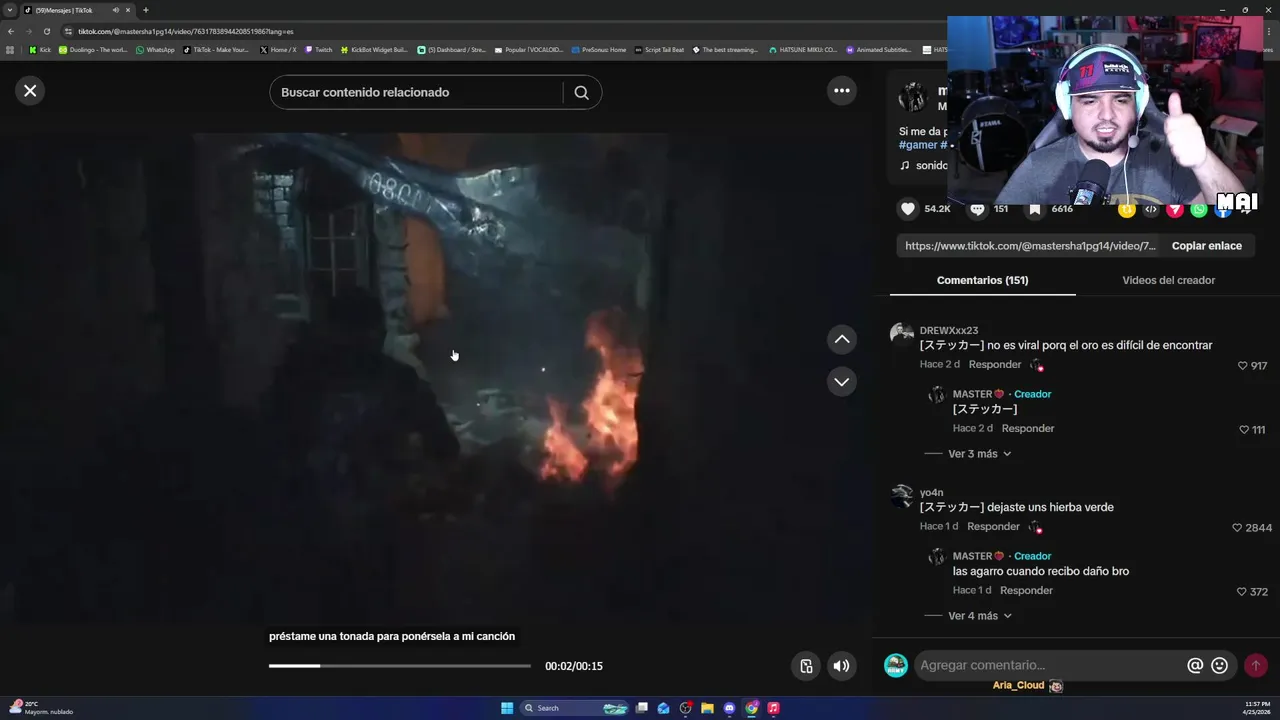Open comments via speech bubble icon
Viewport: 1280px width, 720px height.
pos(977,209)
